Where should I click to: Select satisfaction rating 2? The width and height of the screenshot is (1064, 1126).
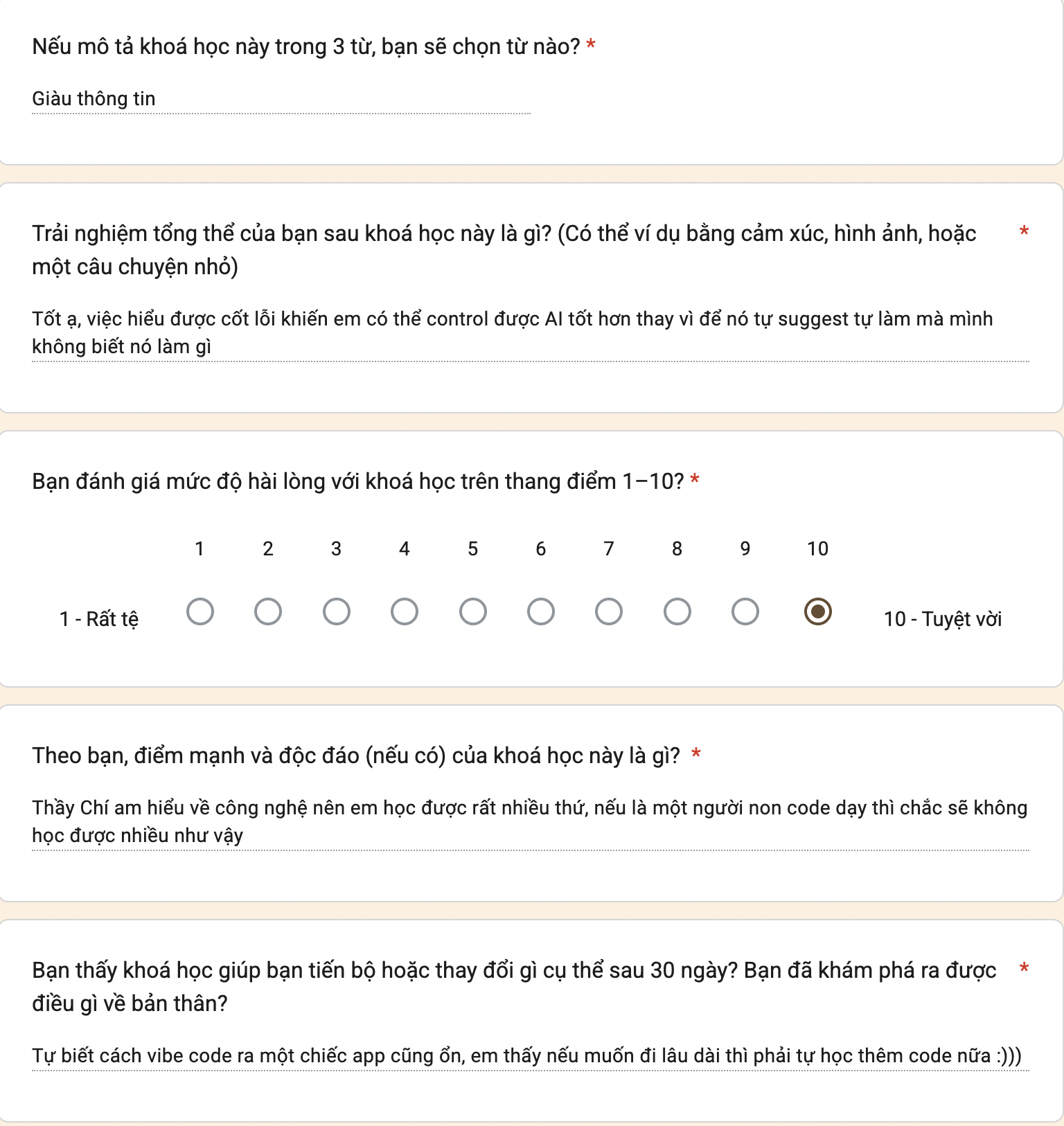(x=268, y=611)
